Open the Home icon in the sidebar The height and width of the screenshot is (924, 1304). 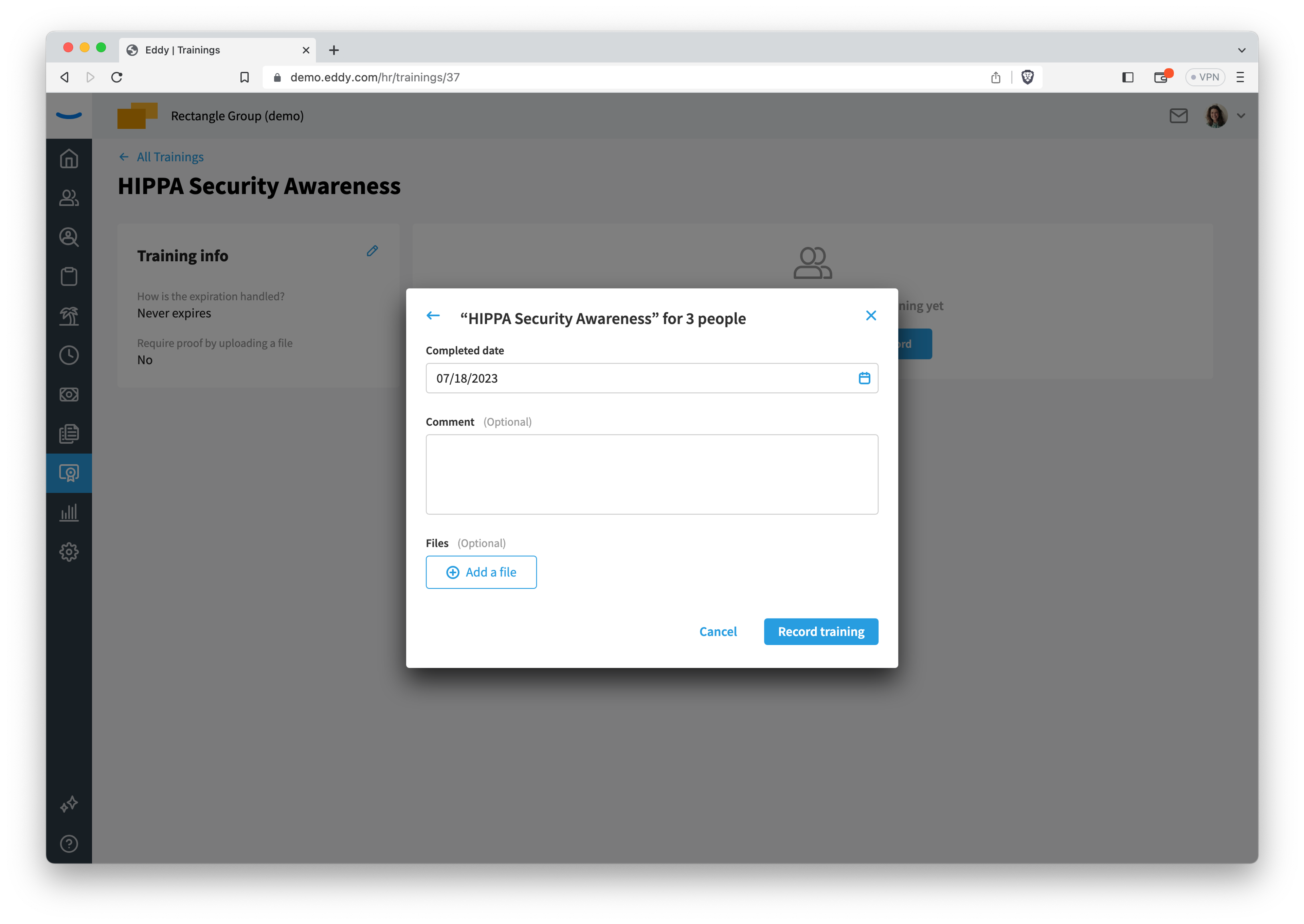69,159
